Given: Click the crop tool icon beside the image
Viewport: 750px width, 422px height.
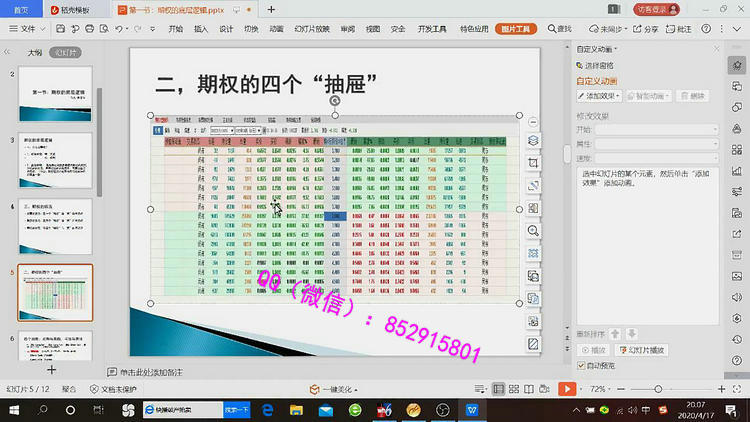Looking at the screenshot, I should point(534,163).
